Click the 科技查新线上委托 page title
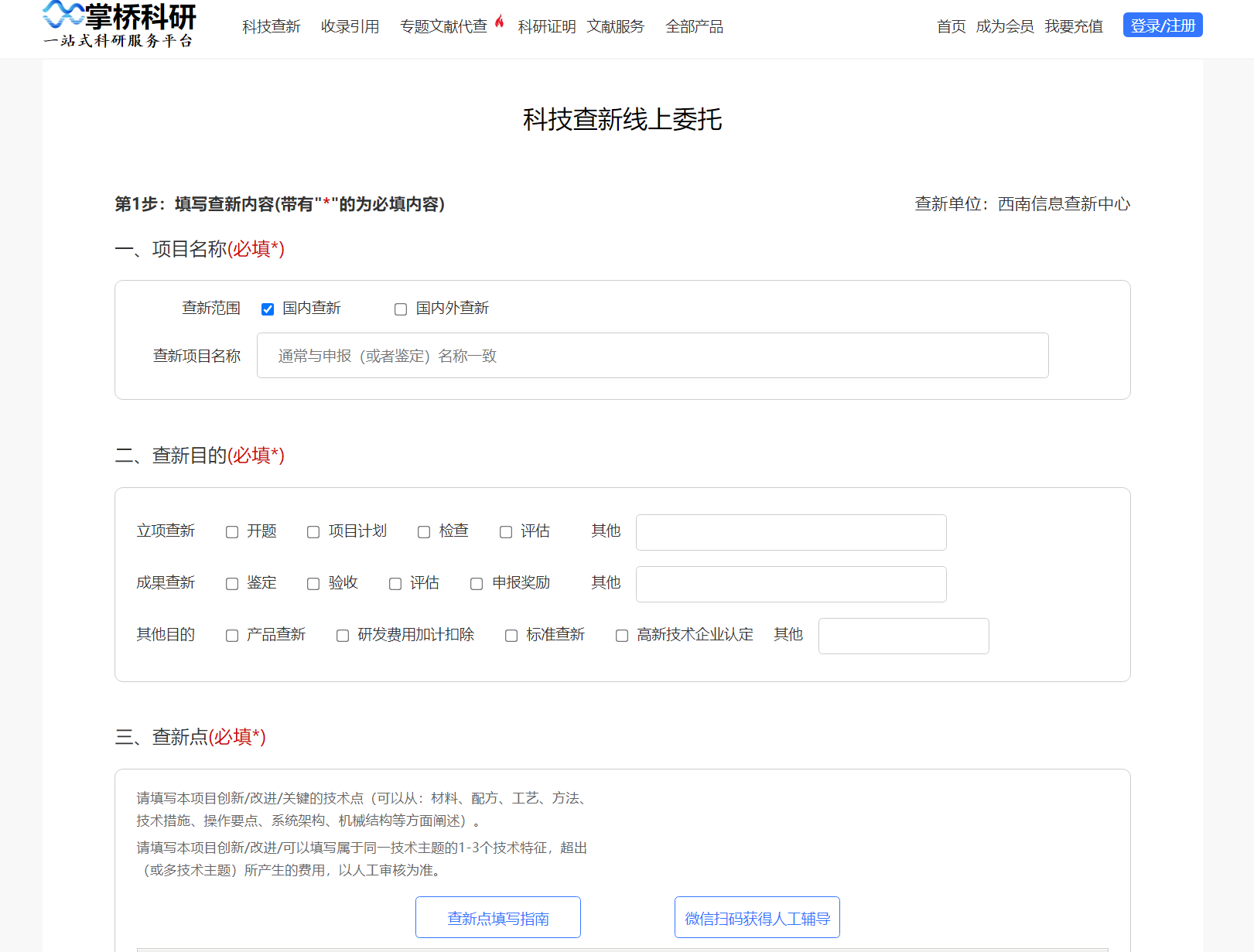This screenshot has width=1254, height=952. point(623,119)
